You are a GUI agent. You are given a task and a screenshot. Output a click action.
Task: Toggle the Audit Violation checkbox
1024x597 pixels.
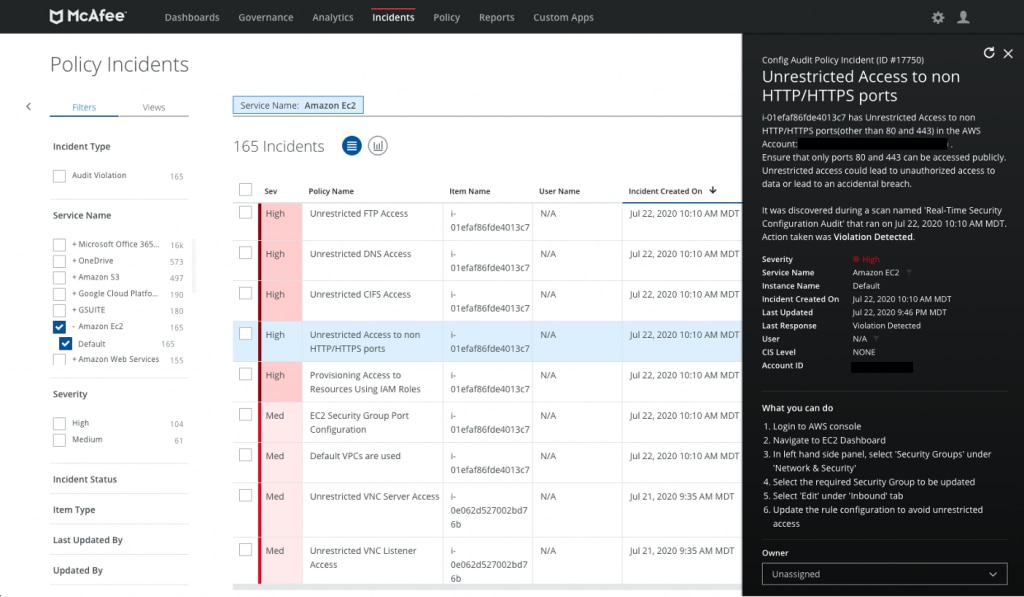(59, 176)
